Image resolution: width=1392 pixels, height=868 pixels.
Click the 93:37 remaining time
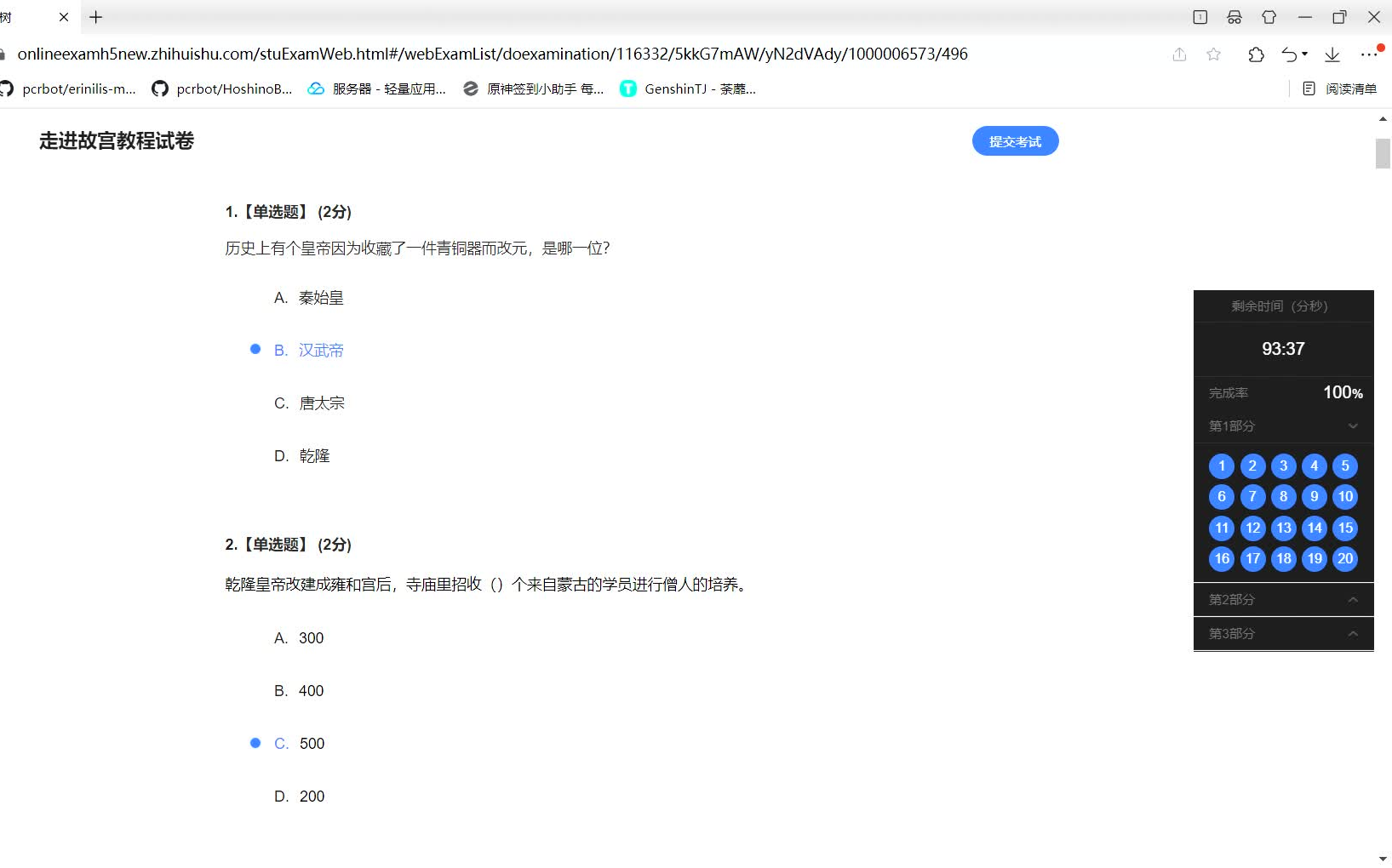tap(1283, 349)
